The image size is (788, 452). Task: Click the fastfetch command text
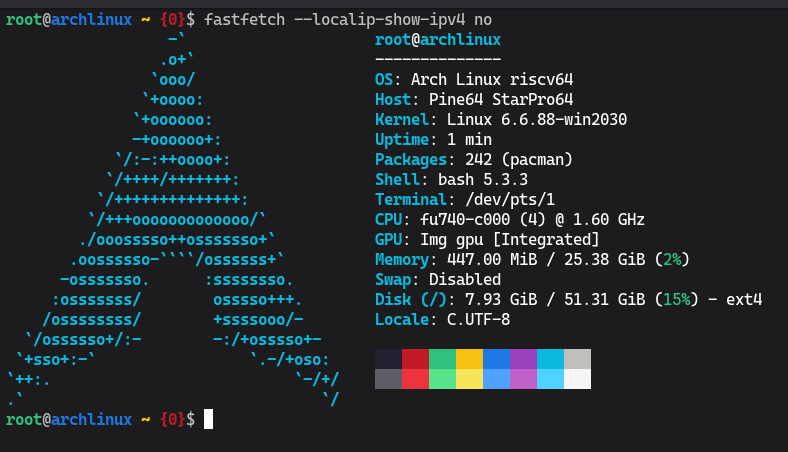tap(348, 20)
